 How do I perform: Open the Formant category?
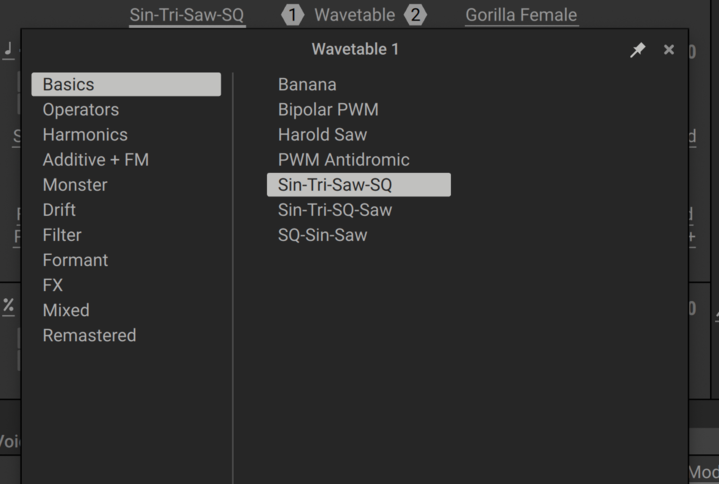75,260
